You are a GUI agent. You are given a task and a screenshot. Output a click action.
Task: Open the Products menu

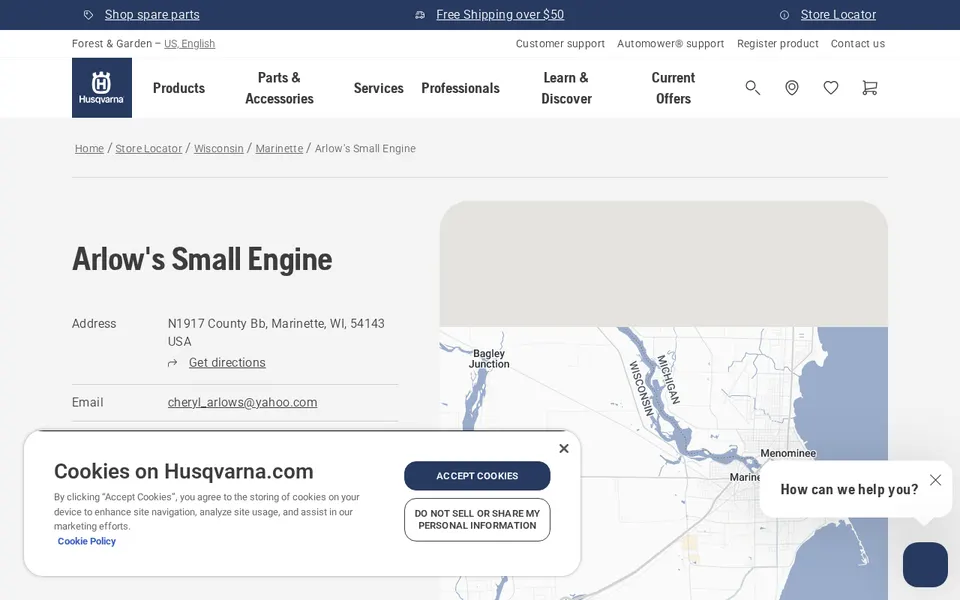coord(179,88)
